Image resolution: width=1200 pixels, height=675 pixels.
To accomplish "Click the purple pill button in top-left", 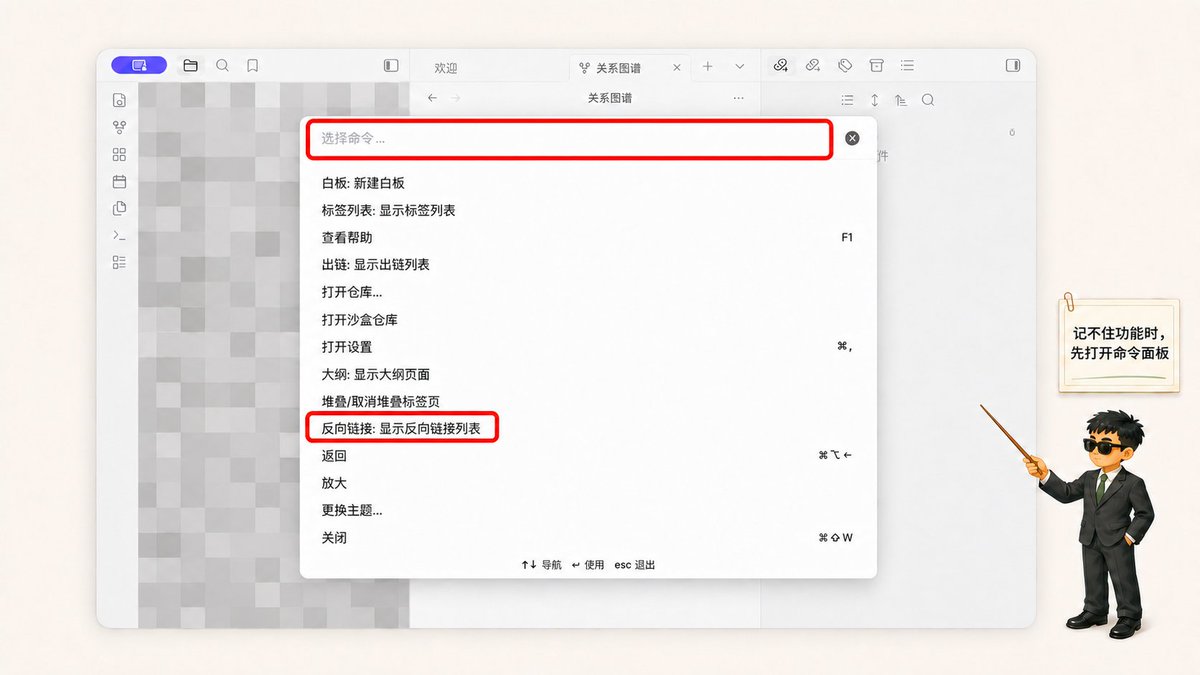I will [x=139, y=65].
